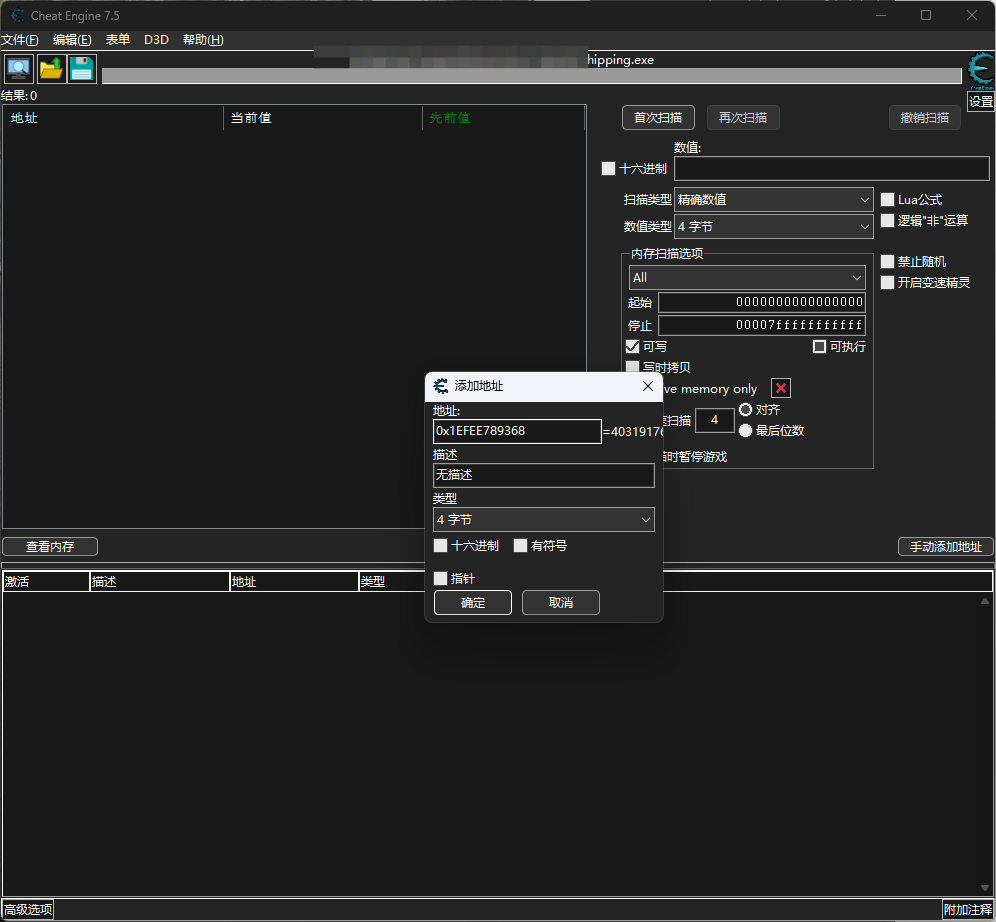The height and width of the screenshot is (922, 996).
Task: Open the 文件(F) menu
Action: [x=20, y=40]
